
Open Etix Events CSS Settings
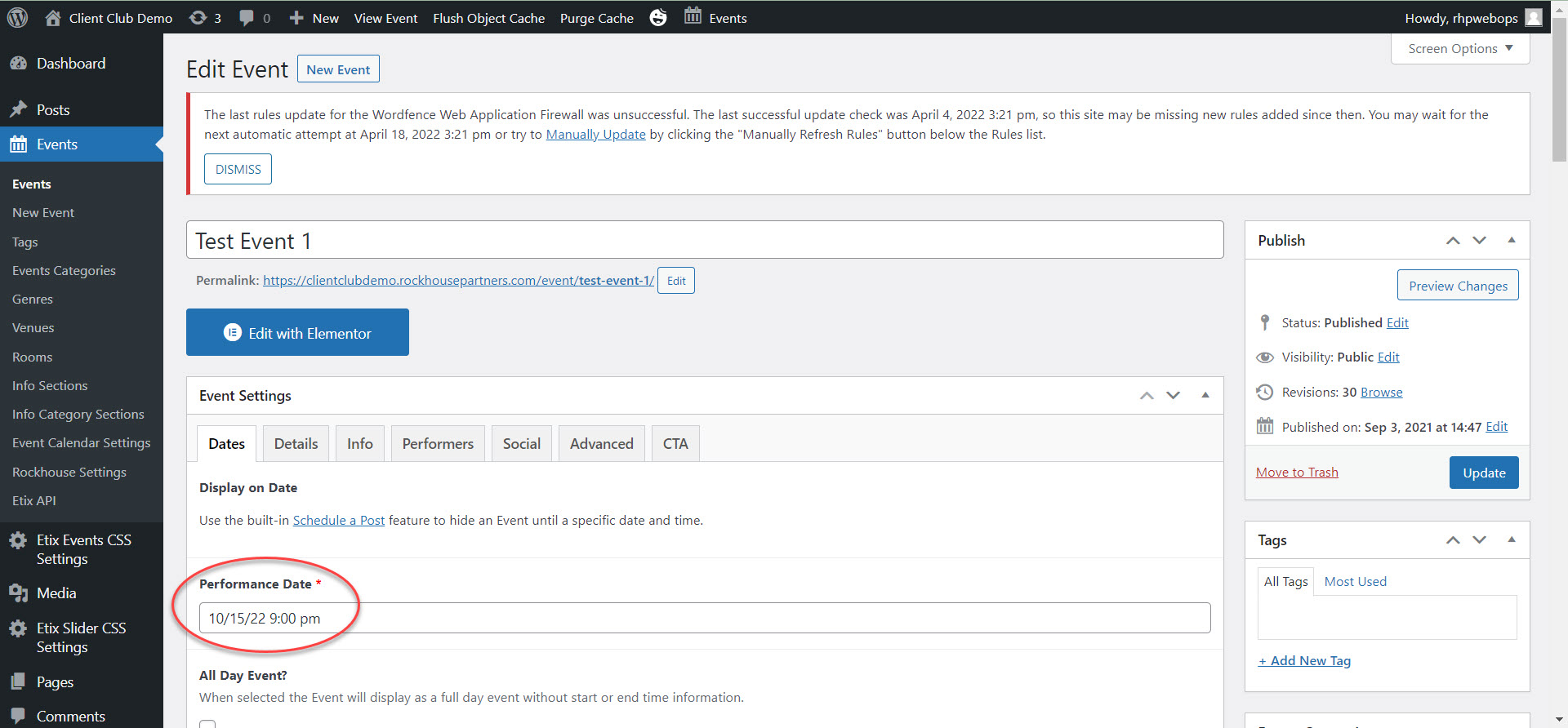pos(82,549)
